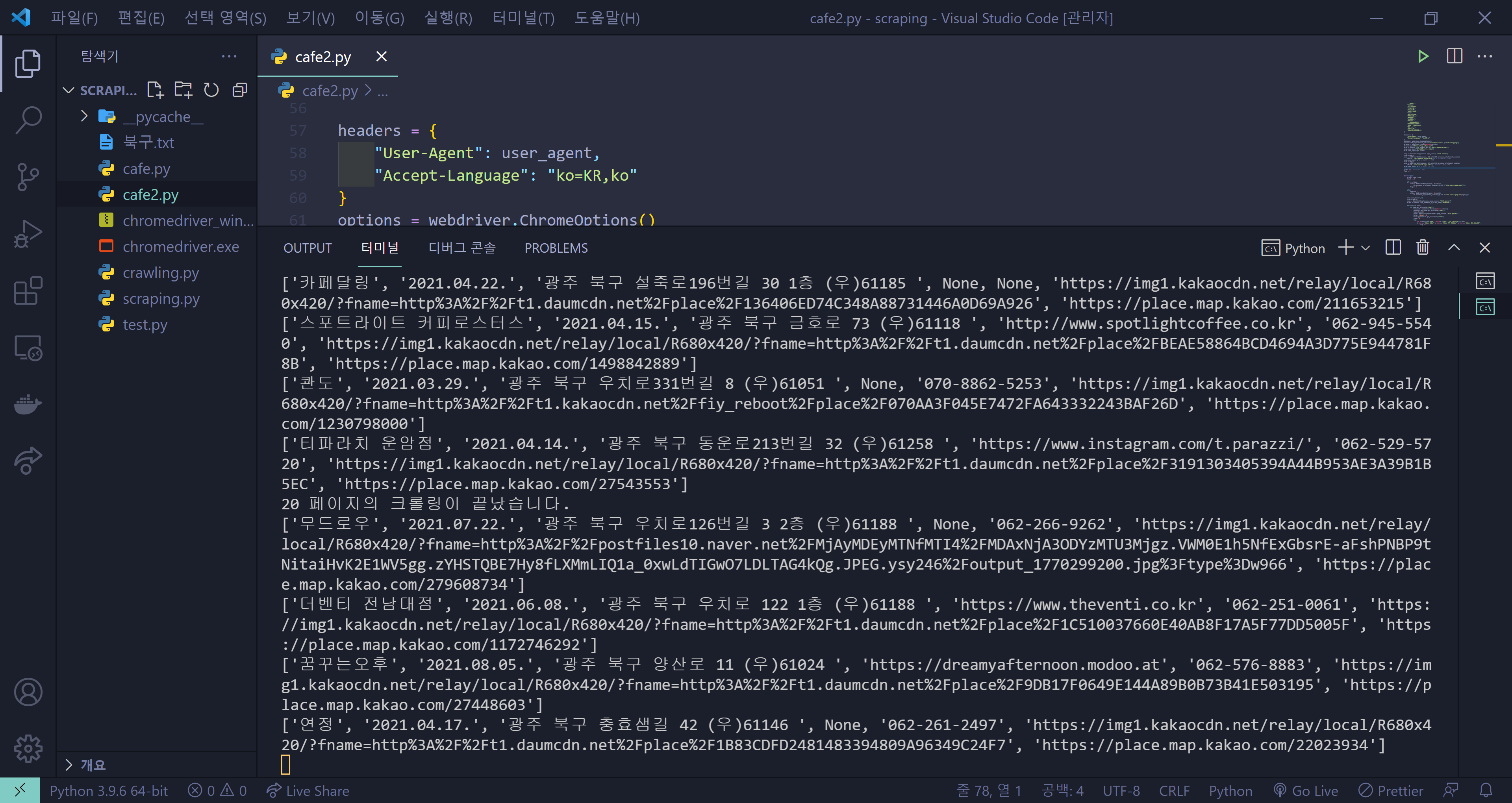Run Python file with play button
The image size is (1512, 803).
(1423, 56)
